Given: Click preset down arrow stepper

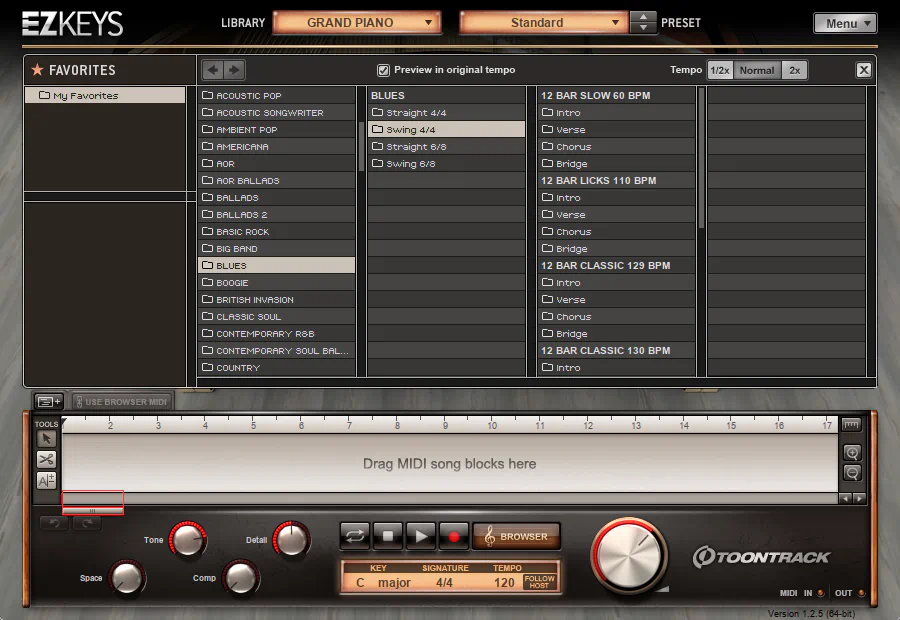Looking at the screenshot, I should click(643, 28).
